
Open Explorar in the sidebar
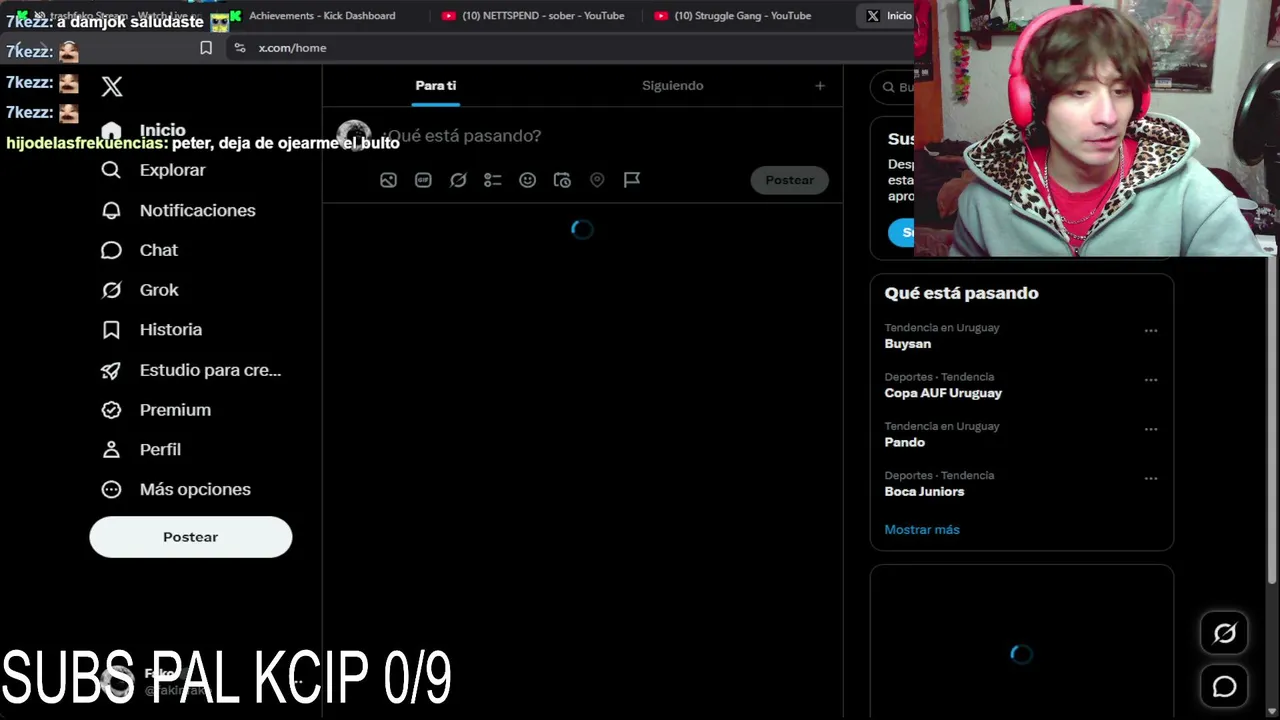tap(154, 170)
